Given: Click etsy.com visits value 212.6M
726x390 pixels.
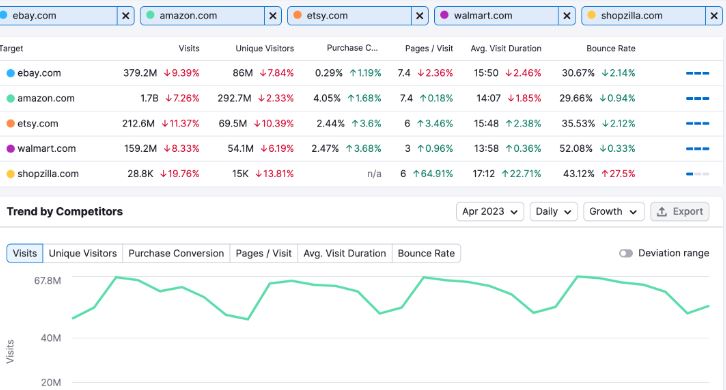Looking at the screenshot, I should click(x=138, y=124).
